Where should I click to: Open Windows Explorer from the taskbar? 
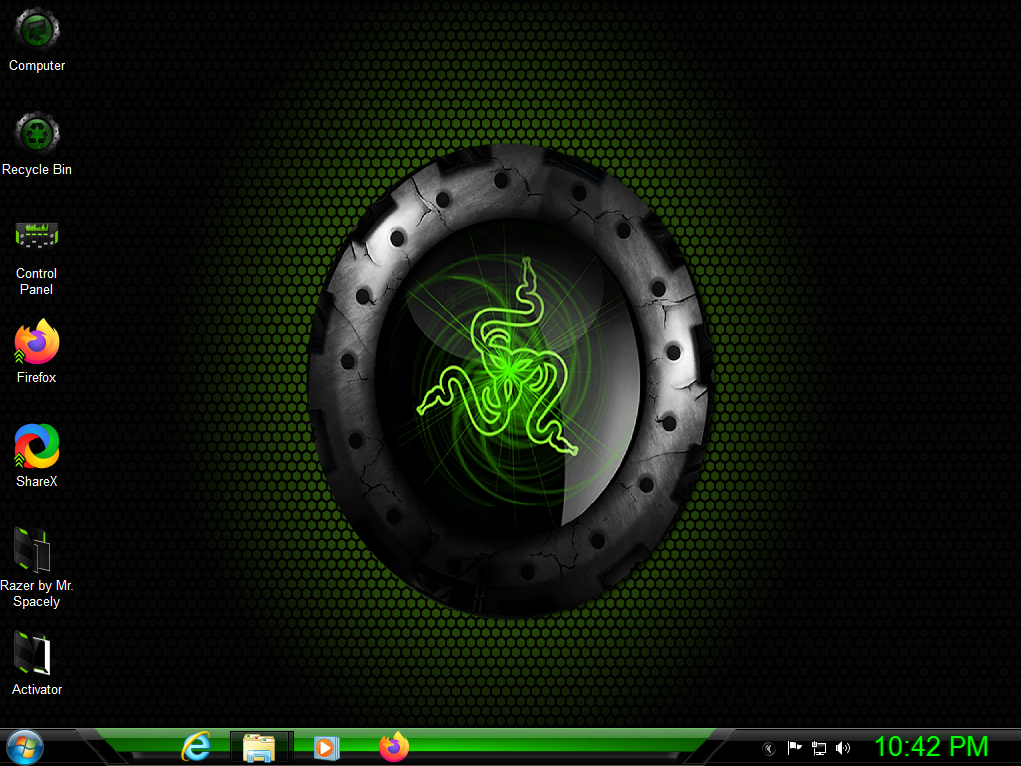259,747
